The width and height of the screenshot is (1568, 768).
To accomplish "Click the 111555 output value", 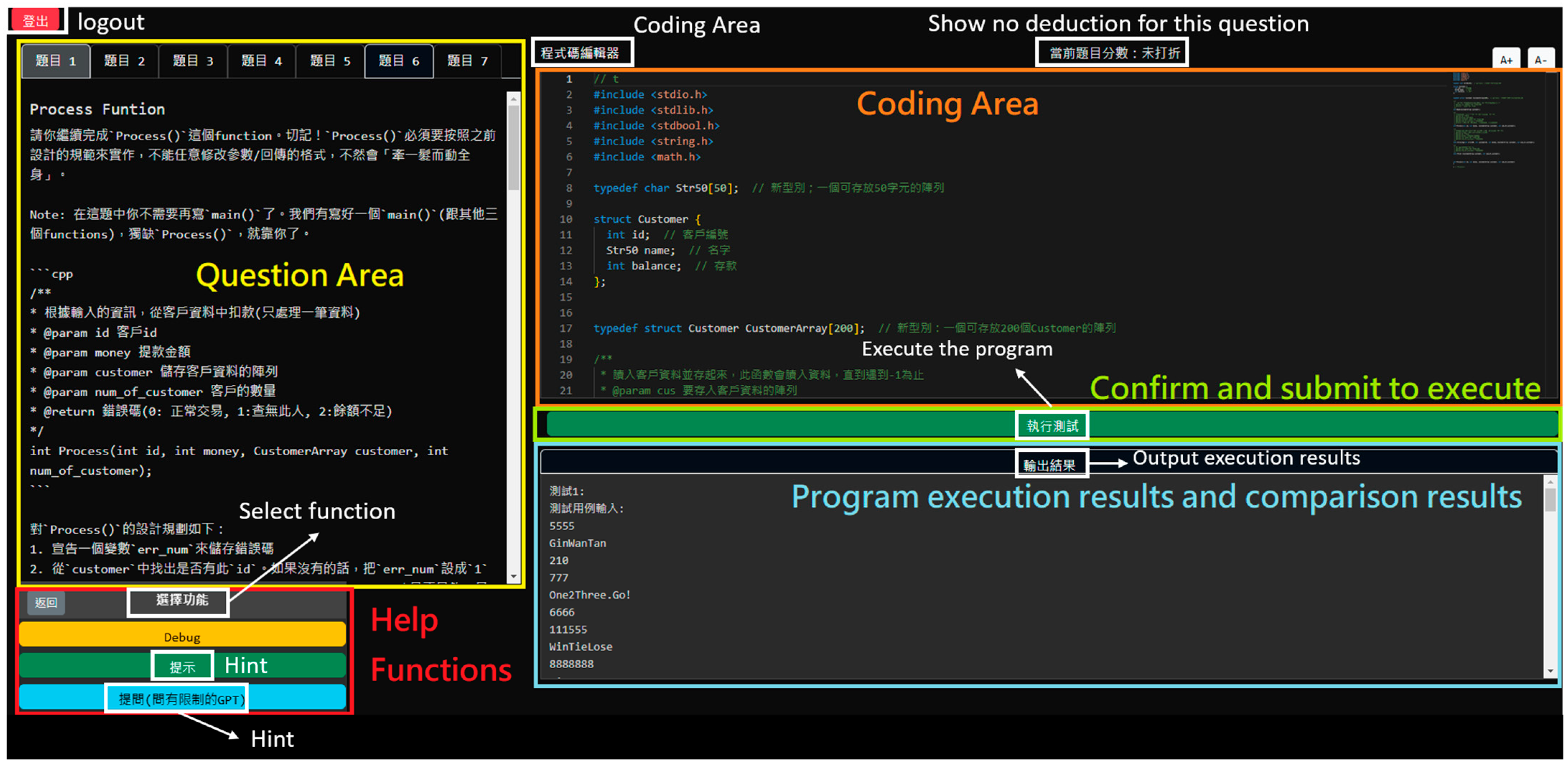I will (x=568, y=629).
